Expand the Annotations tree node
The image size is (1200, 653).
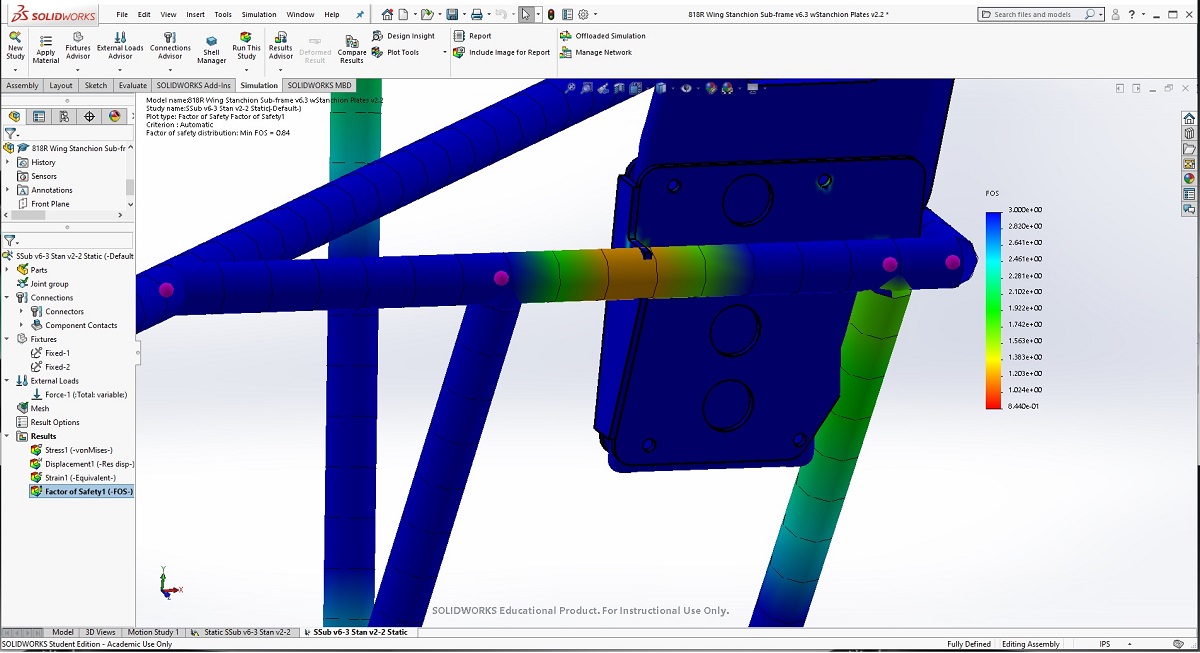(8, 190)
